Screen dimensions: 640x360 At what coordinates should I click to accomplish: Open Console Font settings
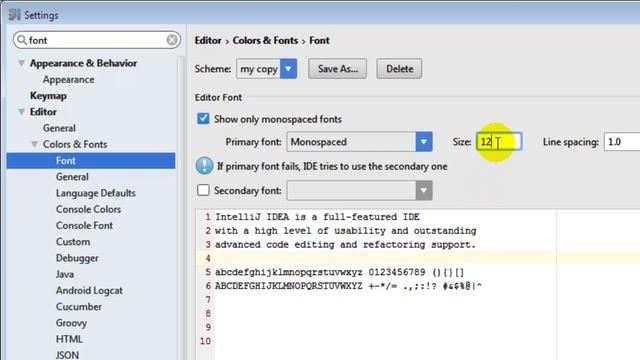click(84, 225)
